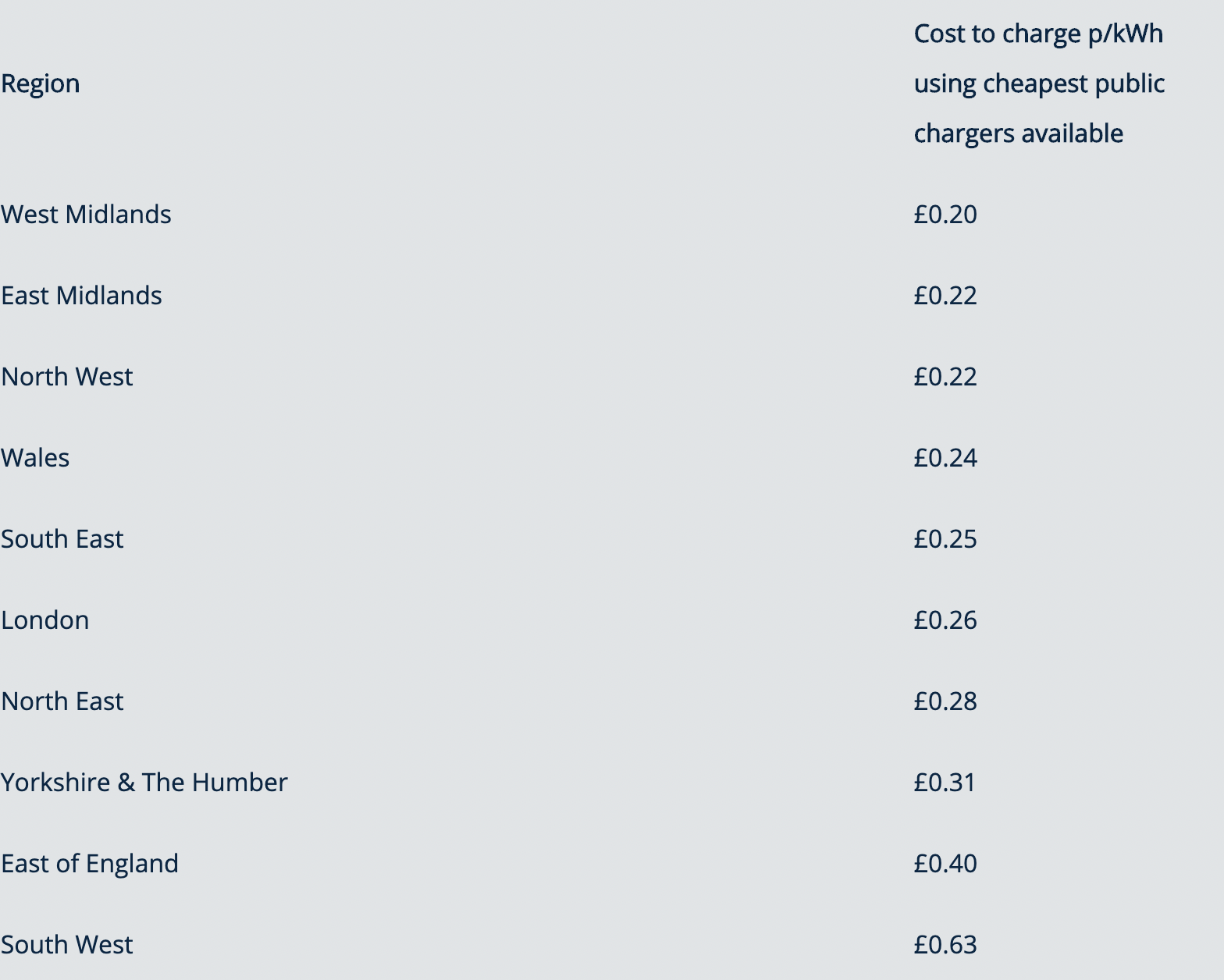Select the East of England cell
1224x980 pixels.
[90, 864]
